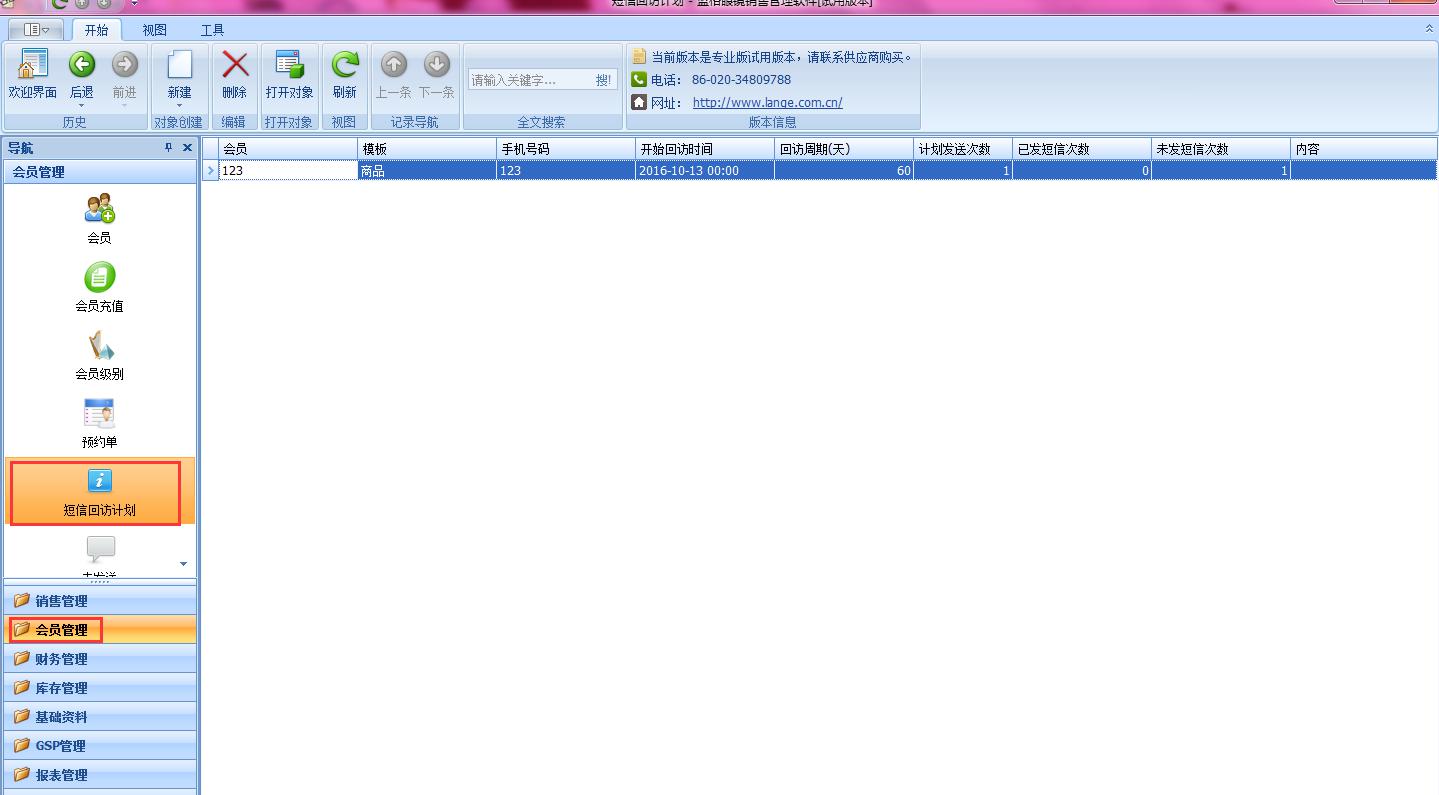Expand the 新建 dropdown arrow
Screen dimensions: 1439x795
click(x=179, y=105)
